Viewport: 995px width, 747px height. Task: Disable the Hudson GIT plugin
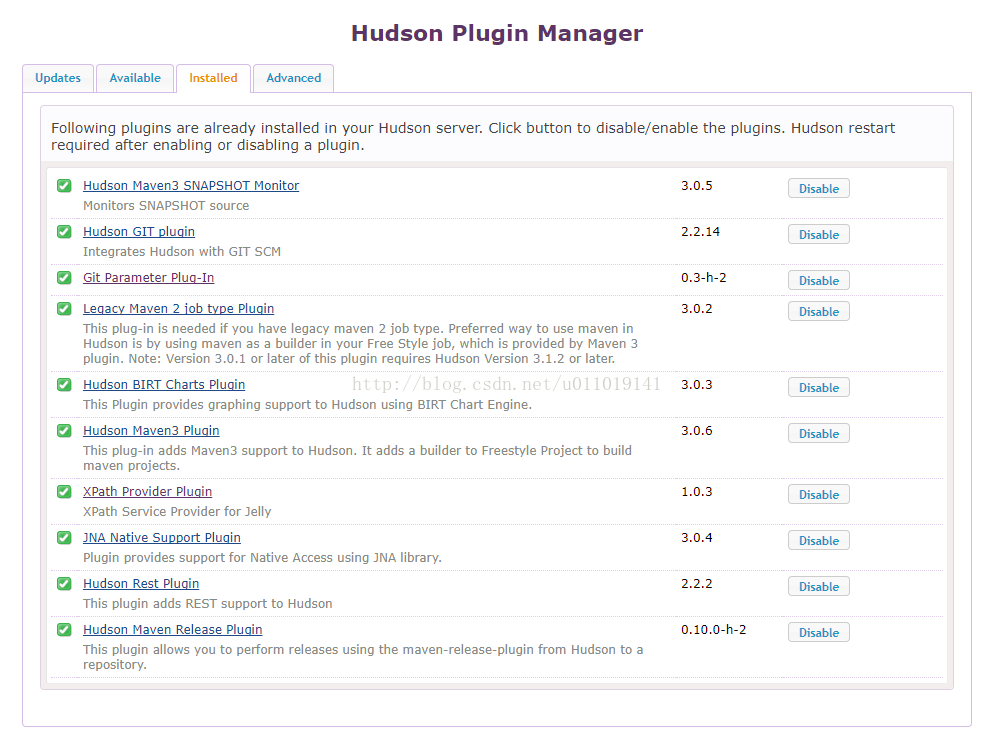[x=819, y=234]
